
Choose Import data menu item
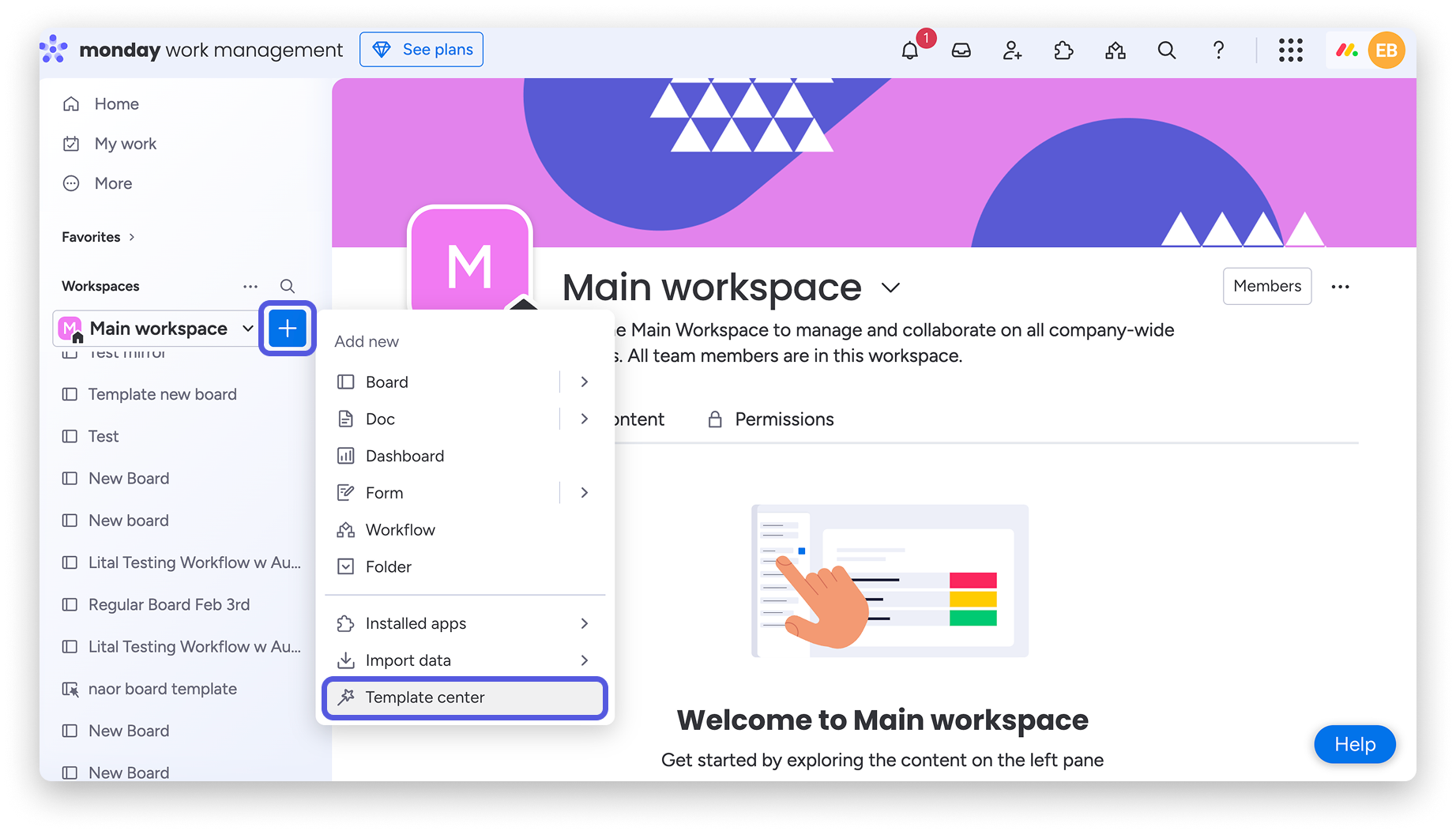click(x=465, y=660)
